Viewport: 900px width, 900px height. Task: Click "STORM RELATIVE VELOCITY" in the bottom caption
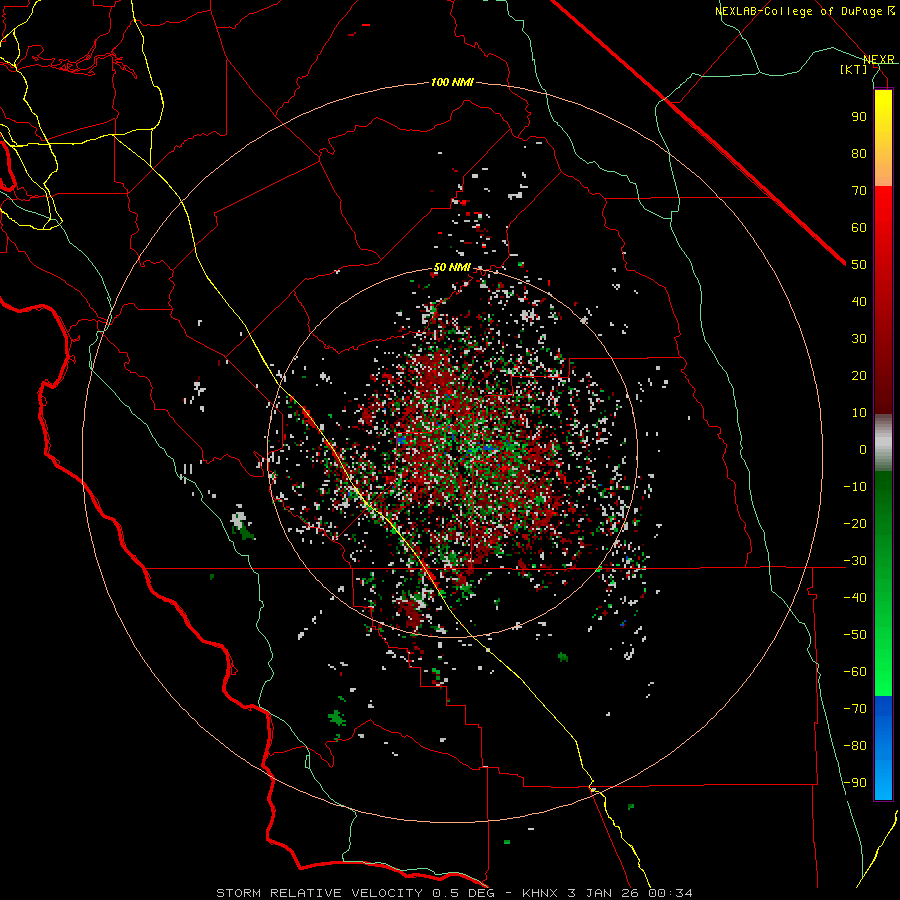320,893
